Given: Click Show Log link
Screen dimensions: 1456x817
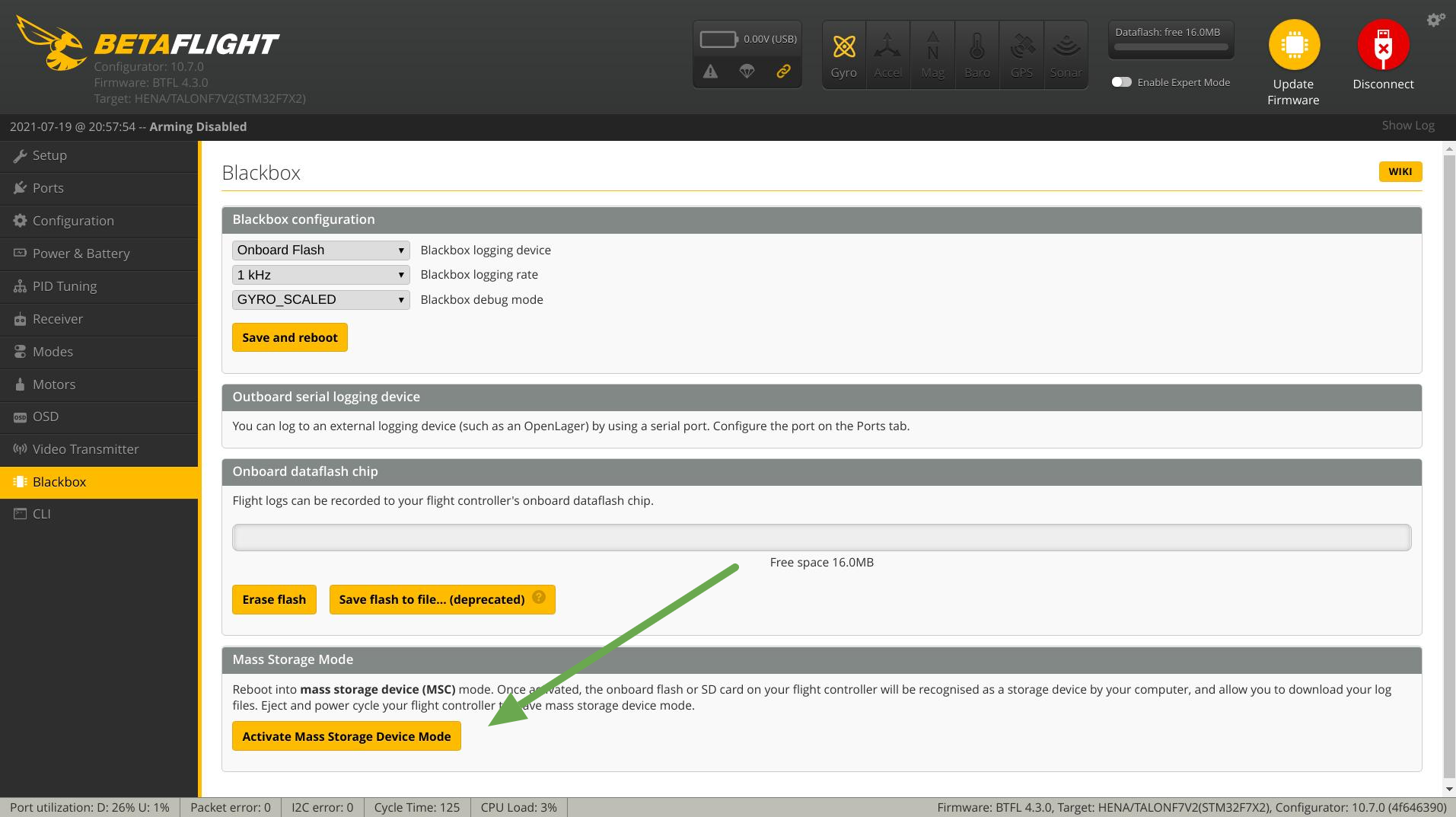Looking at the screenshot, I should point(1407,126).
